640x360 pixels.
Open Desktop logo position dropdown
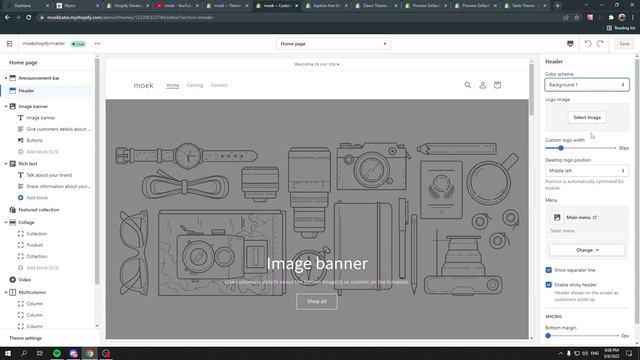[587, 171]
